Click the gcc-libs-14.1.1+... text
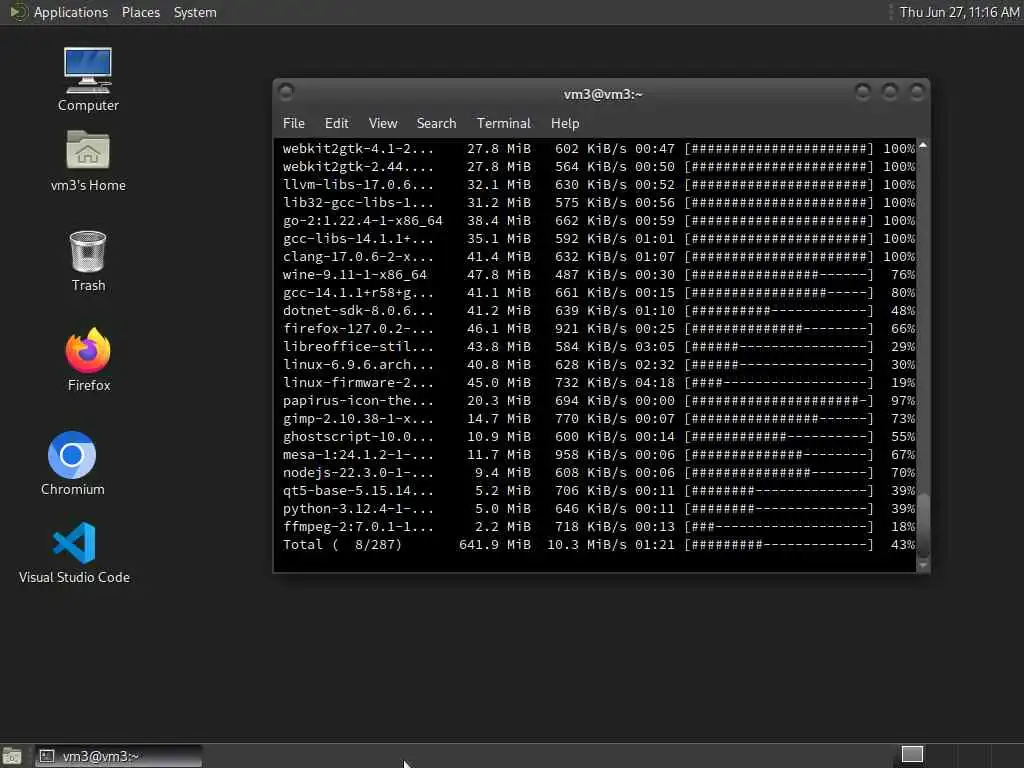Image resolution: width=1024 pixels, height=768 pixels. [x=358, y=239]
